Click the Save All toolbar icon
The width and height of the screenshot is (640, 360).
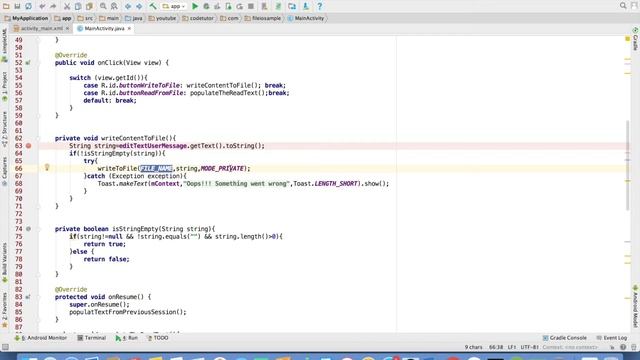[x=17, y=6]
